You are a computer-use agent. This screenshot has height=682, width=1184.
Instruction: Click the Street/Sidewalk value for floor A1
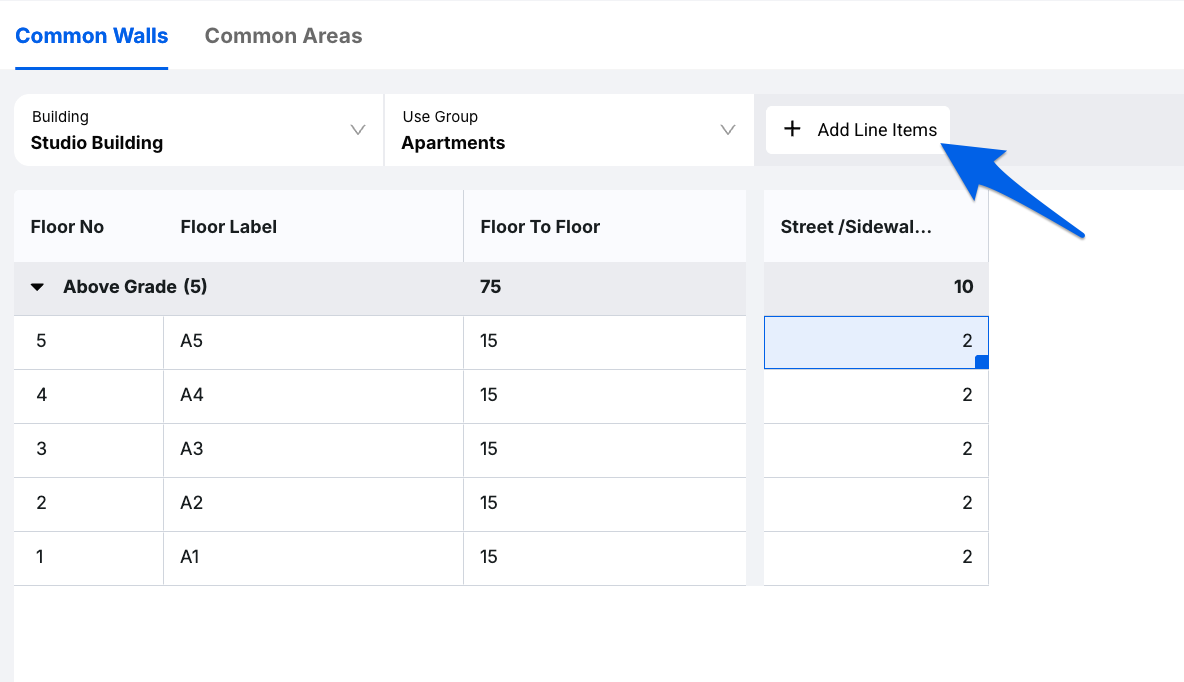(876, 558)
